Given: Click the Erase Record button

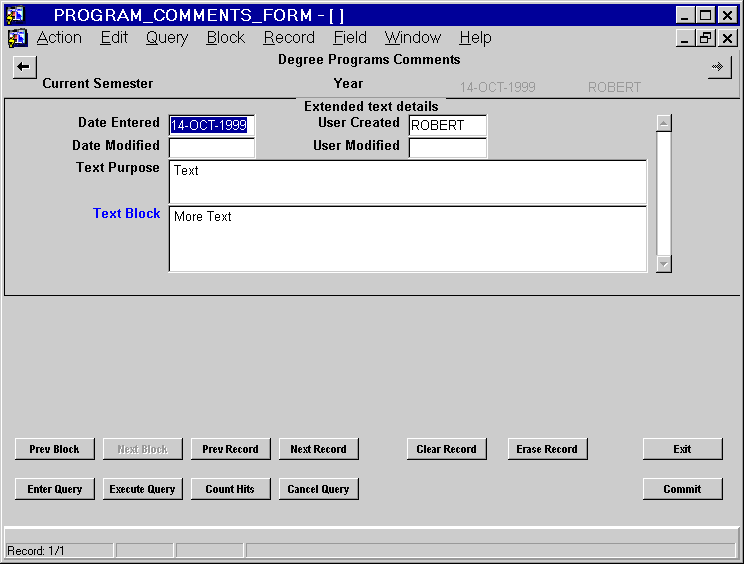Looking at the screenshot, I should pyautogui.click(x=548, y=449).
